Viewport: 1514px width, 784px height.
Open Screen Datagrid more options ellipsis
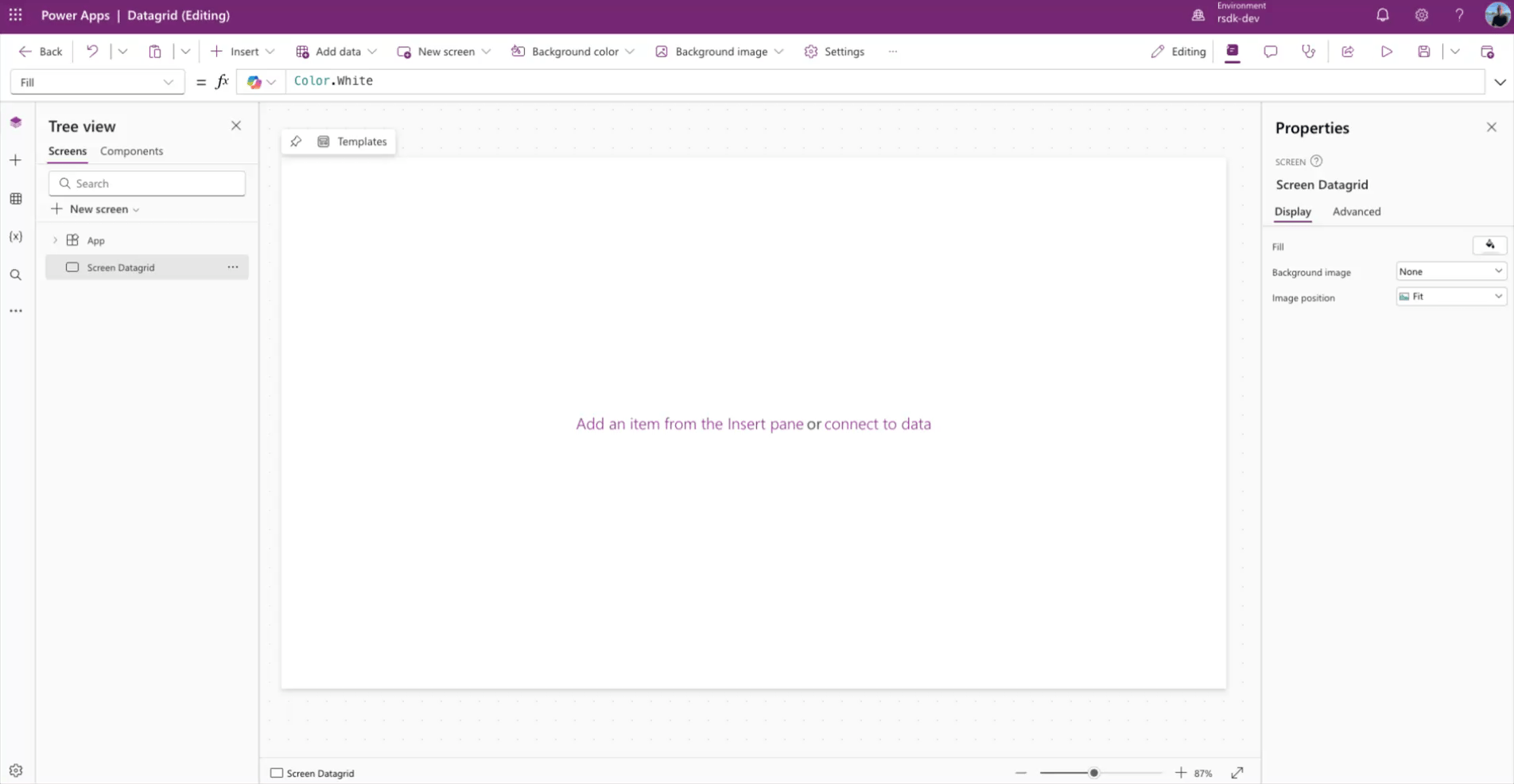pos(233,267)
